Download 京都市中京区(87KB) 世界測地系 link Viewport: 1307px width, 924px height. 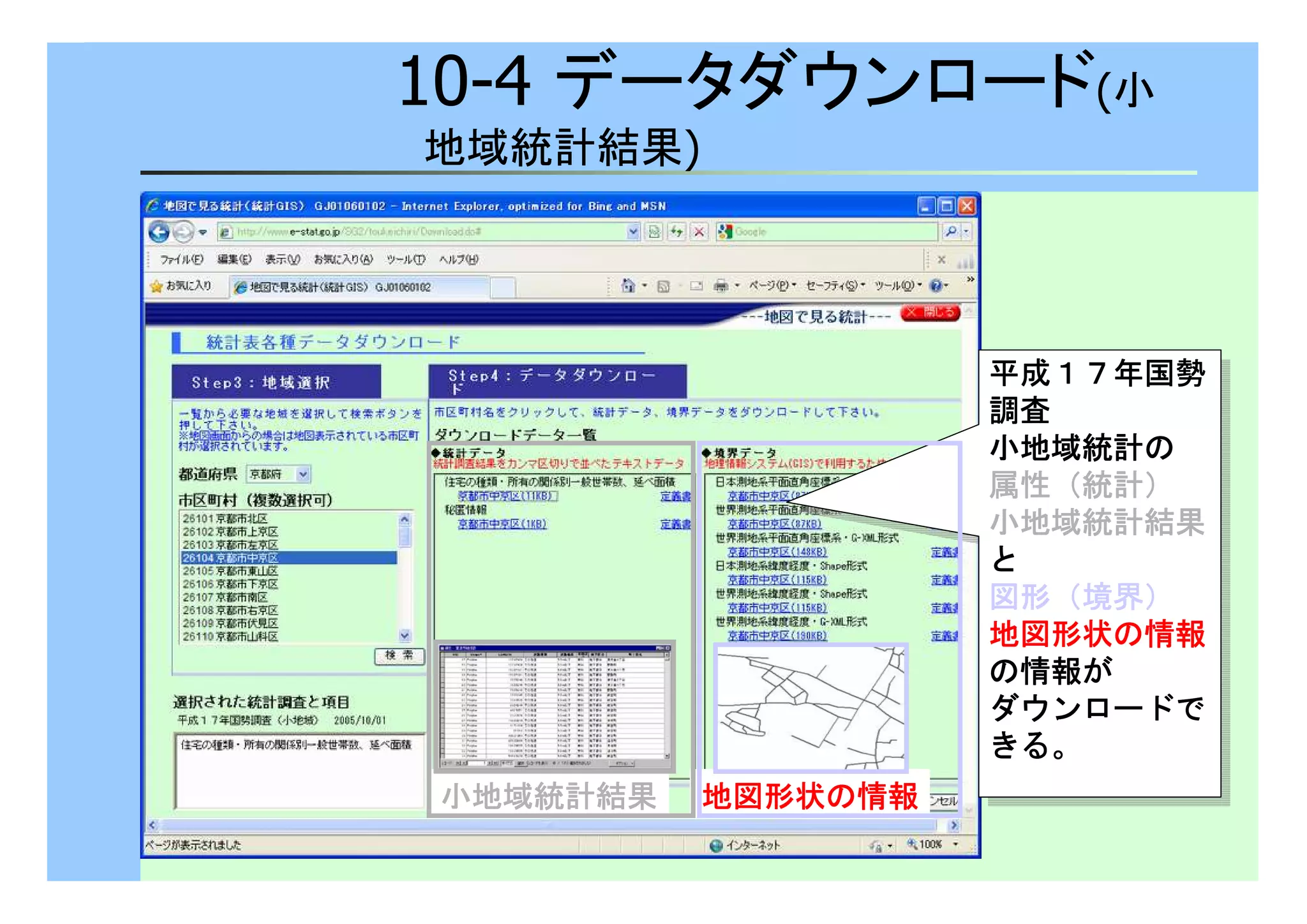775,524
